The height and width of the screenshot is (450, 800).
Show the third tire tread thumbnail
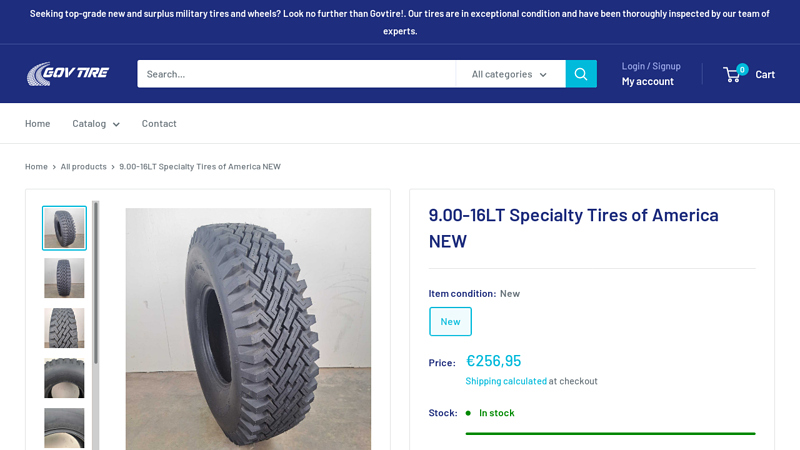[x=64, y=328]
